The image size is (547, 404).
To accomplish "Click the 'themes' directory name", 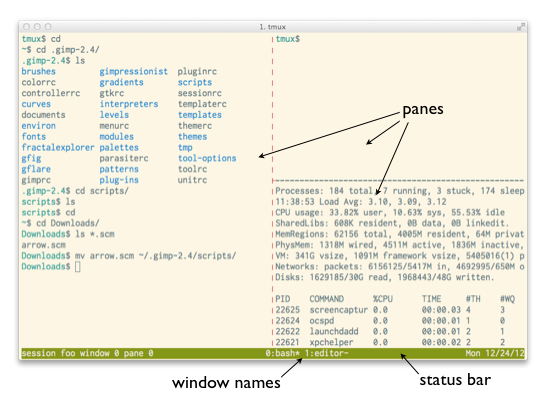I will tap(192, 136).
